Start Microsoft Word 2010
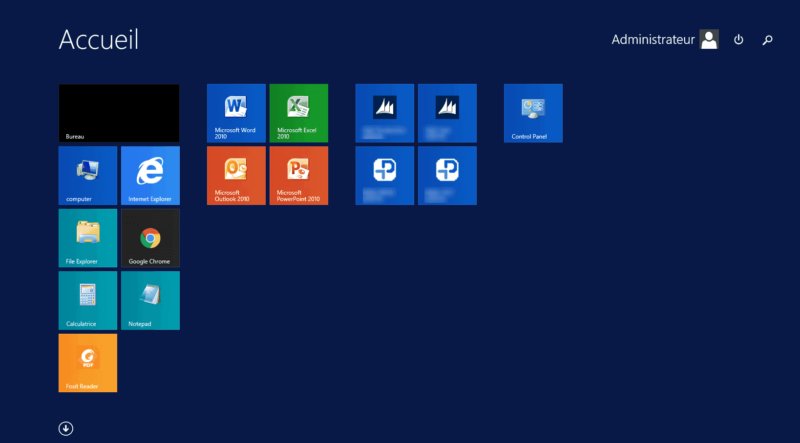800x443 pixels. click(236, 113)
